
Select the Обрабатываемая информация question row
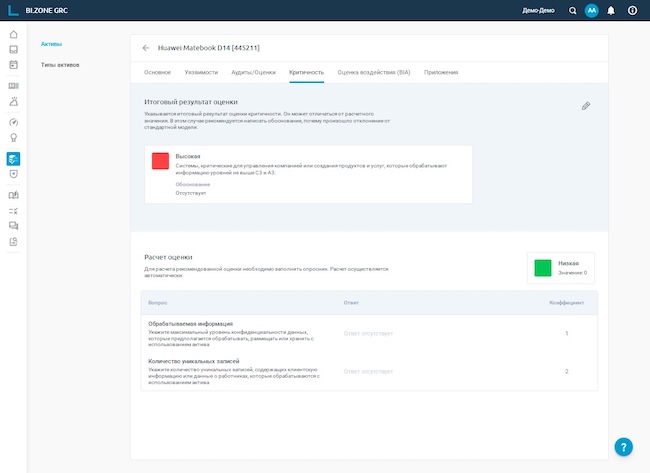(369, 334)
